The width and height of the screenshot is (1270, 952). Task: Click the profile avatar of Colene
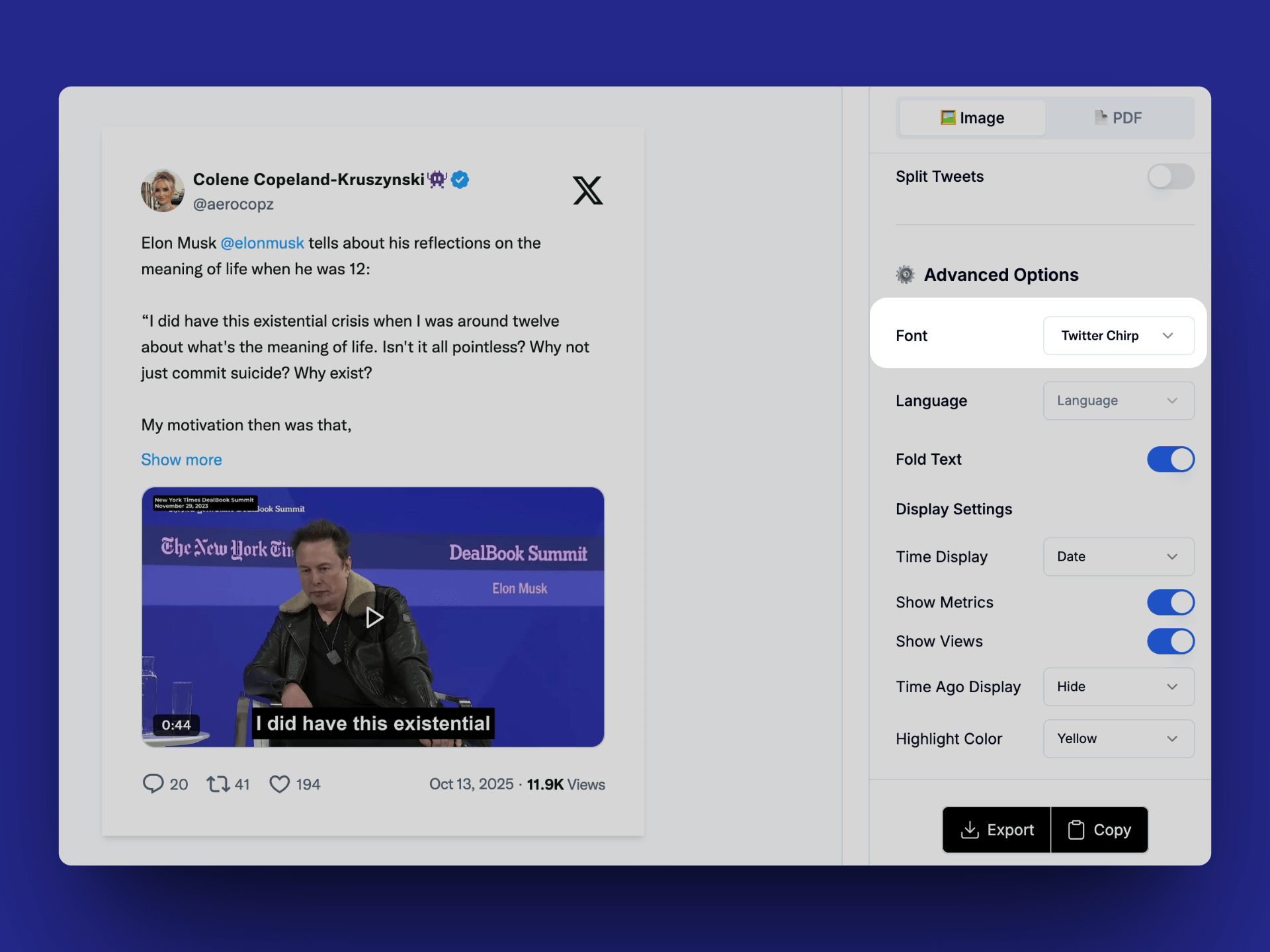click(x=163, y=190)
